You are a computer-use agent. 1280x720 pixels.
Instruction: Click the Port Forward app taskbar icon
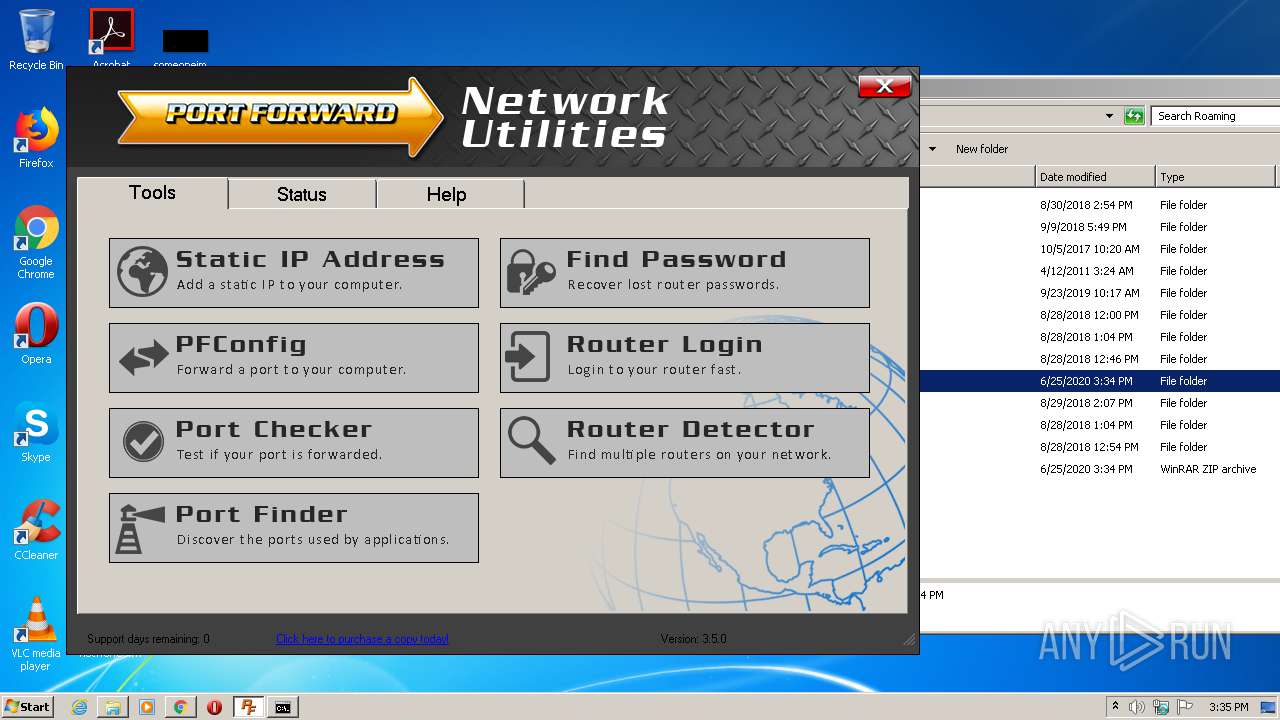pos(248,707)
